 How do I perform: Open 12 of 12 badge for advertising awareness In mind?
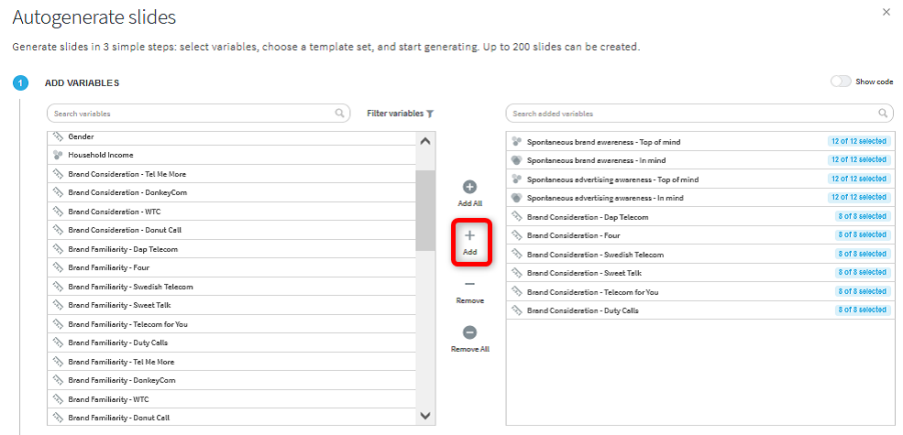(859, 197)
